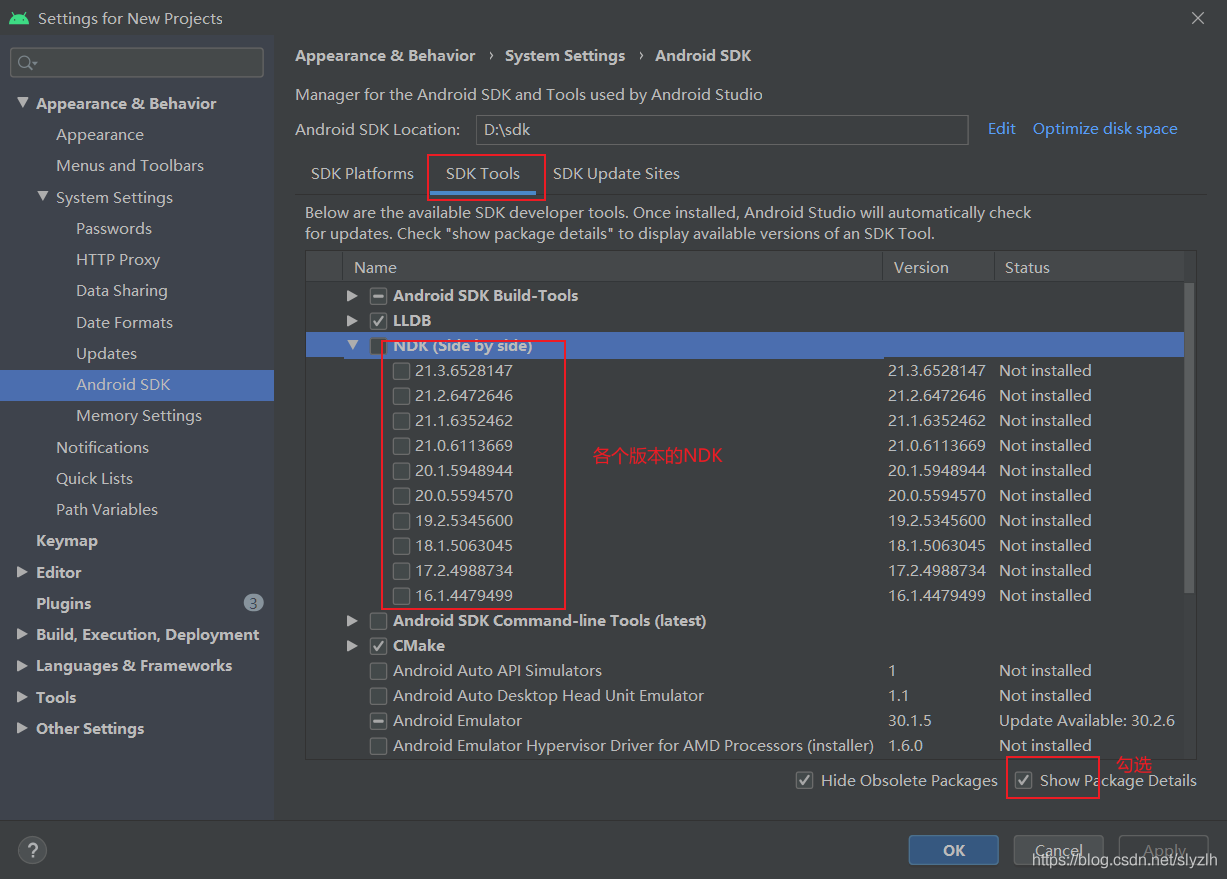Click the Cancel button

pos(1059,851)
